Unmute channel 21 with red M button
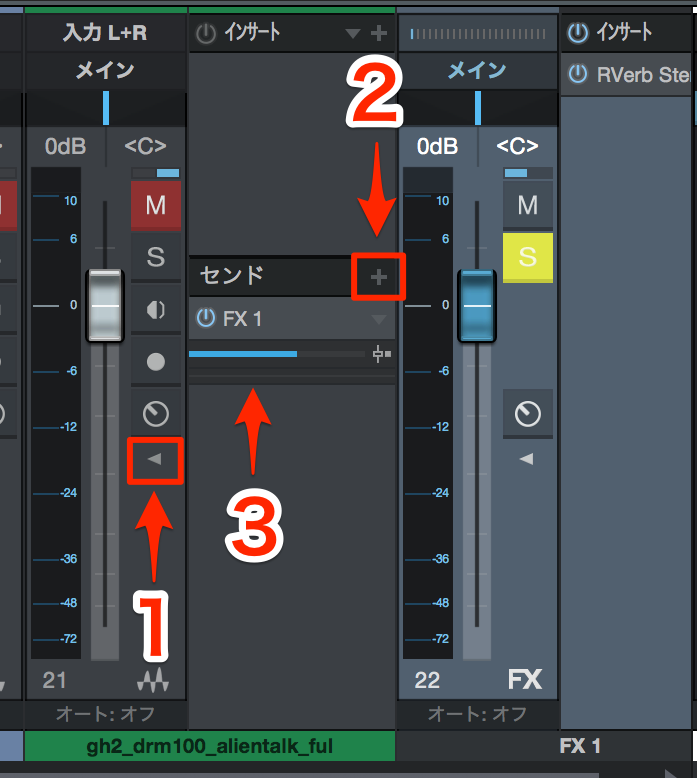The height and width of the screenshot is (778, 697). [x=156, y=205]
